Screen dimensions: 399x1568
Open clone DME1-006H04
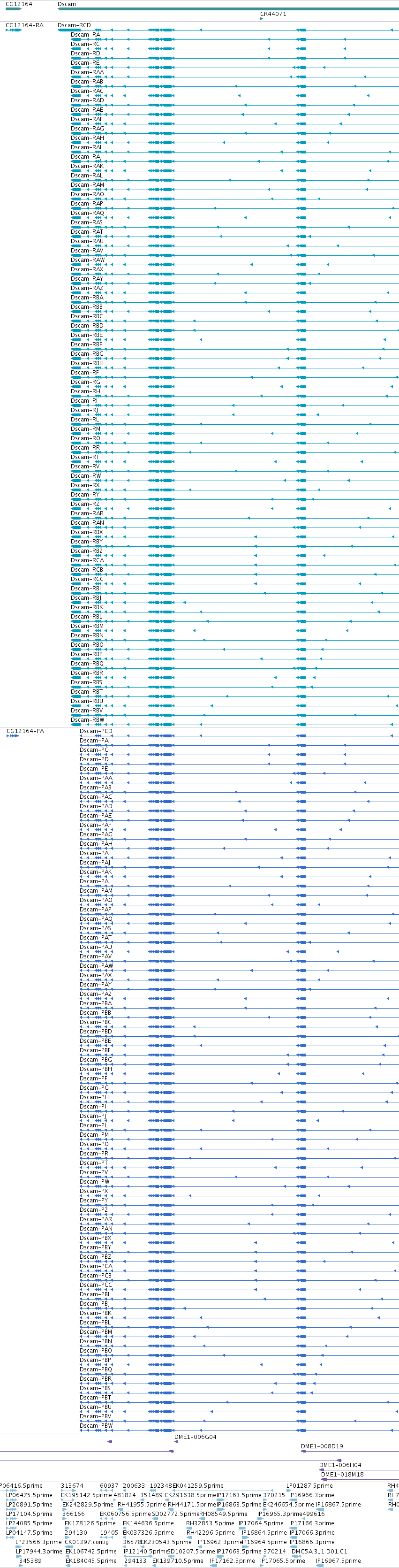click(340, 1465)
